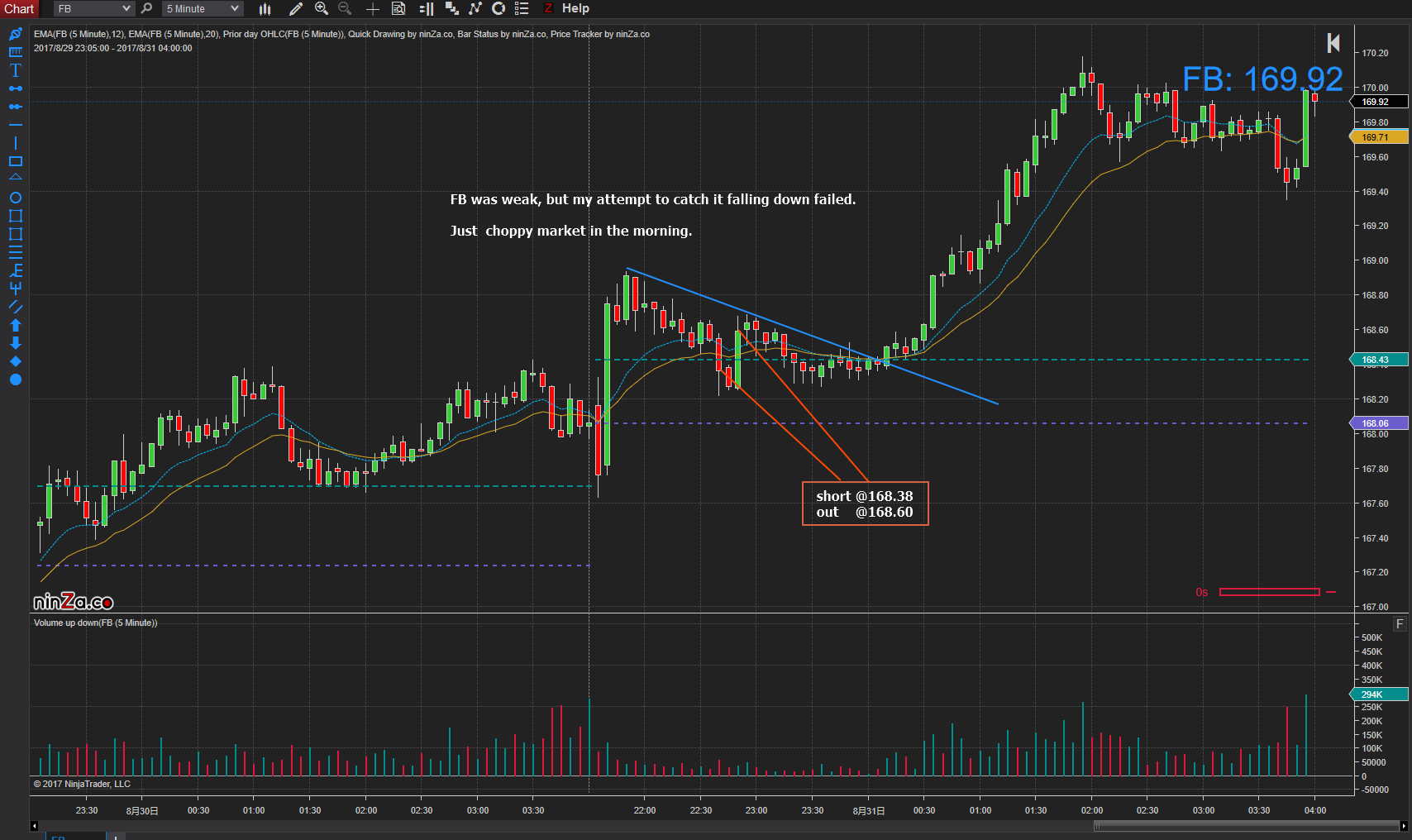Select the 'Just choppy market' text note

pyautogui.click(x=571, y=231)
